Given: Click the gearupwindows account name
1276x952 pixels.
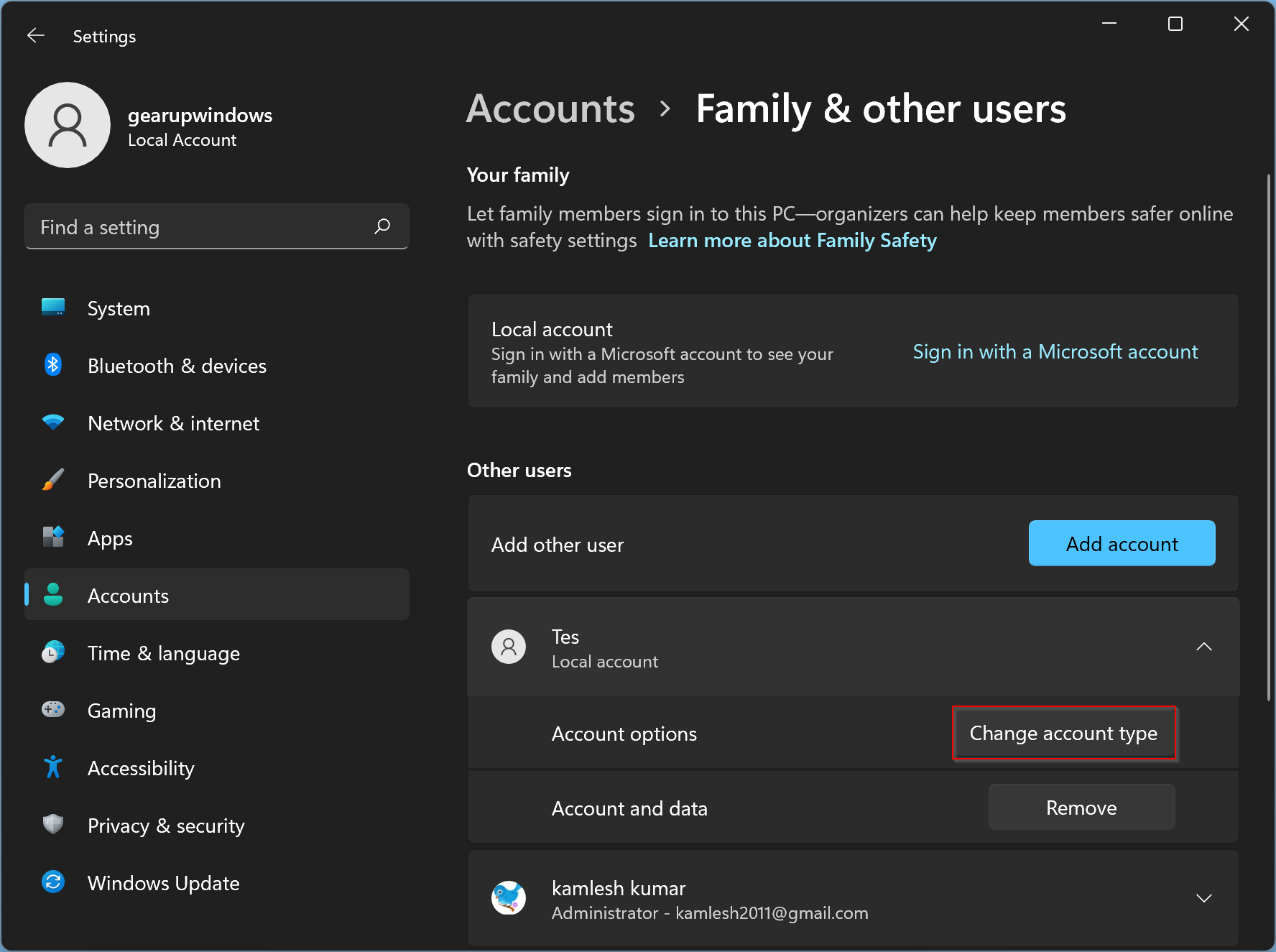Looking at the screenshot, I should click(200, 115).
